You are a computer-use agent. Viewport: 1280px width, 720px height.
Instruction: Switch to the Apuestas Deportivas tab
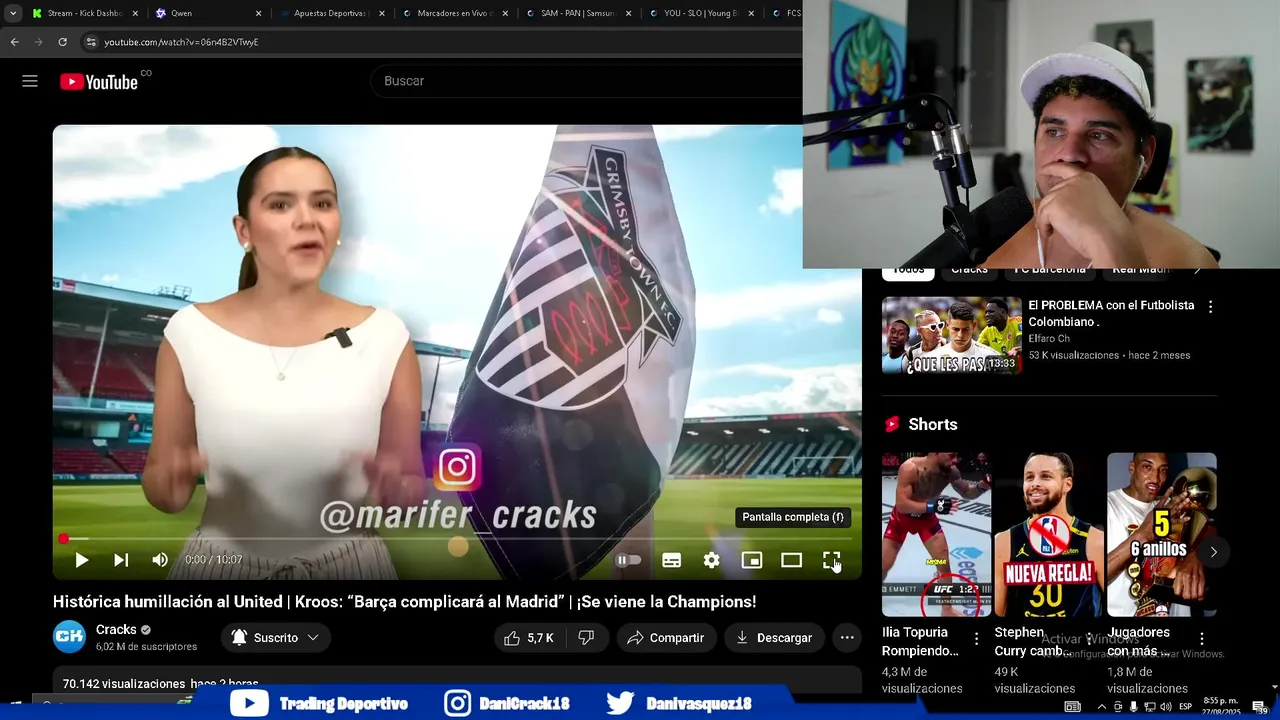click(x=332, y=13)
